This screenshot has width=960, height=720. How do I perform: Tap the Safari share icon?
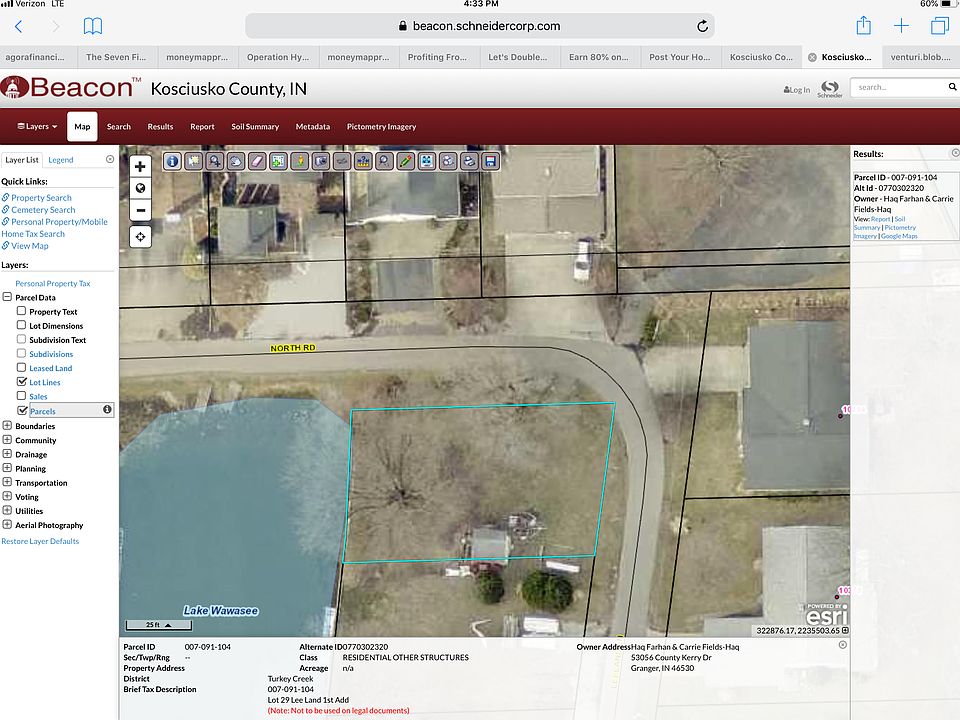(863, 25)
